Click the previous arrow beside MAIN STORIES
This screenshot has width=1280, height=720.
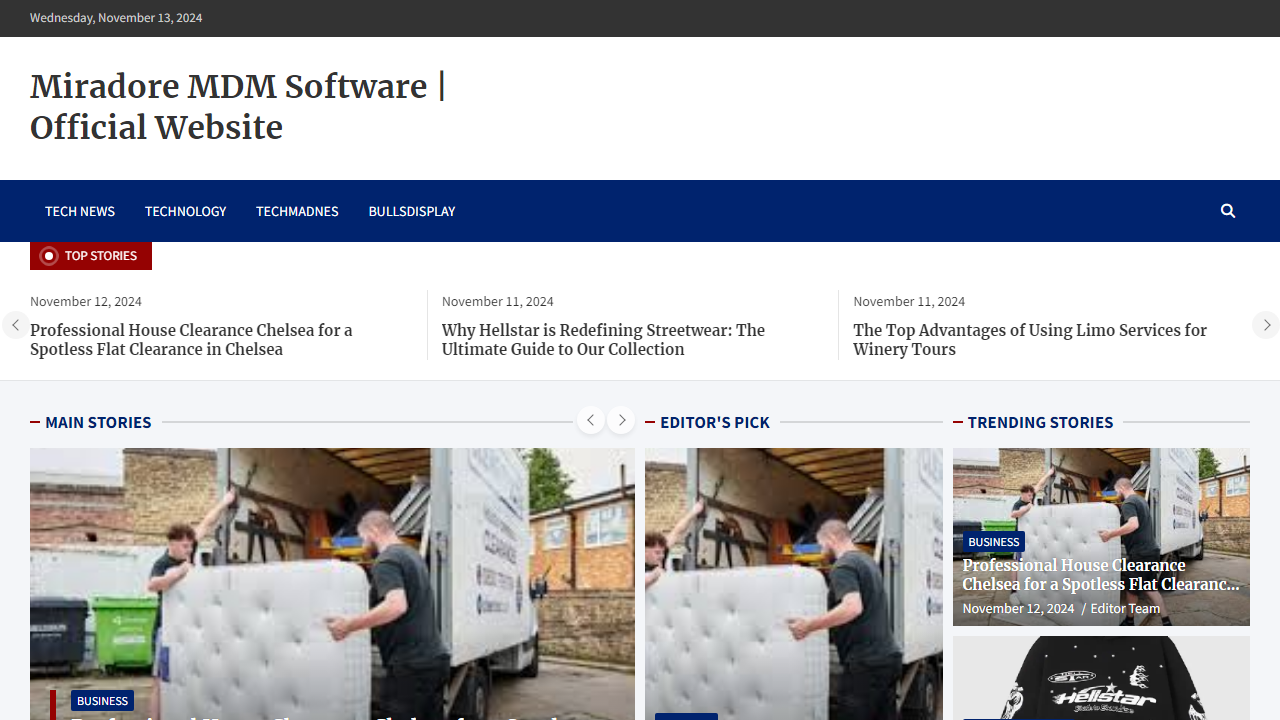pos(591,420)
